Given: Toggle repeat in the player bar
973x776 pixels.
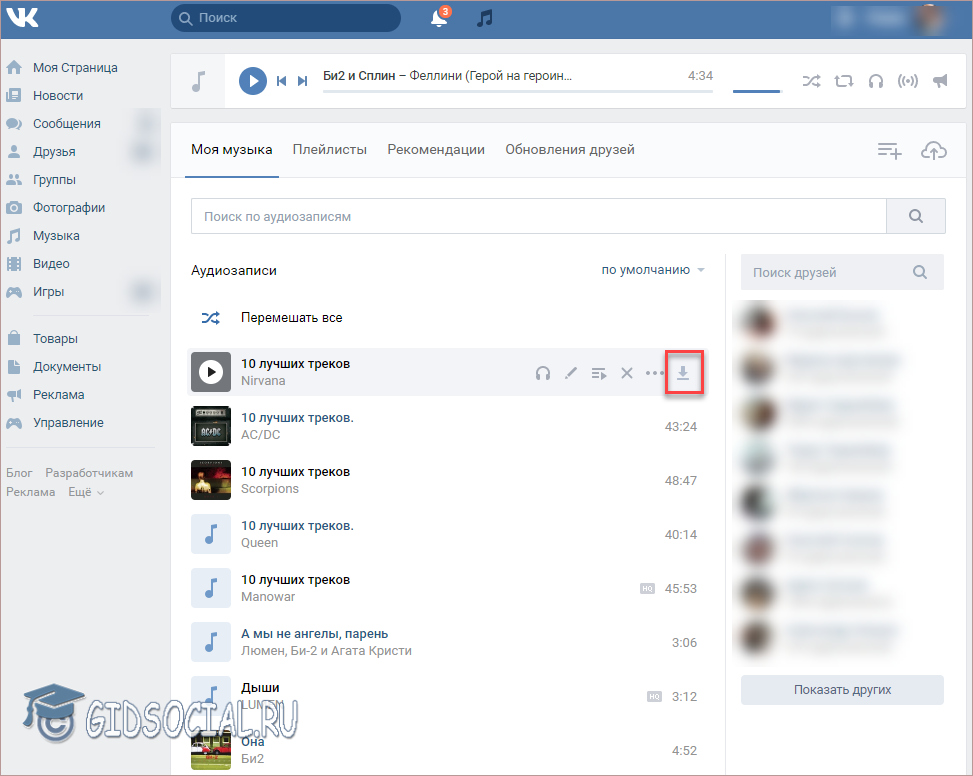Looking at the screenshot, I should coord(844,81).
